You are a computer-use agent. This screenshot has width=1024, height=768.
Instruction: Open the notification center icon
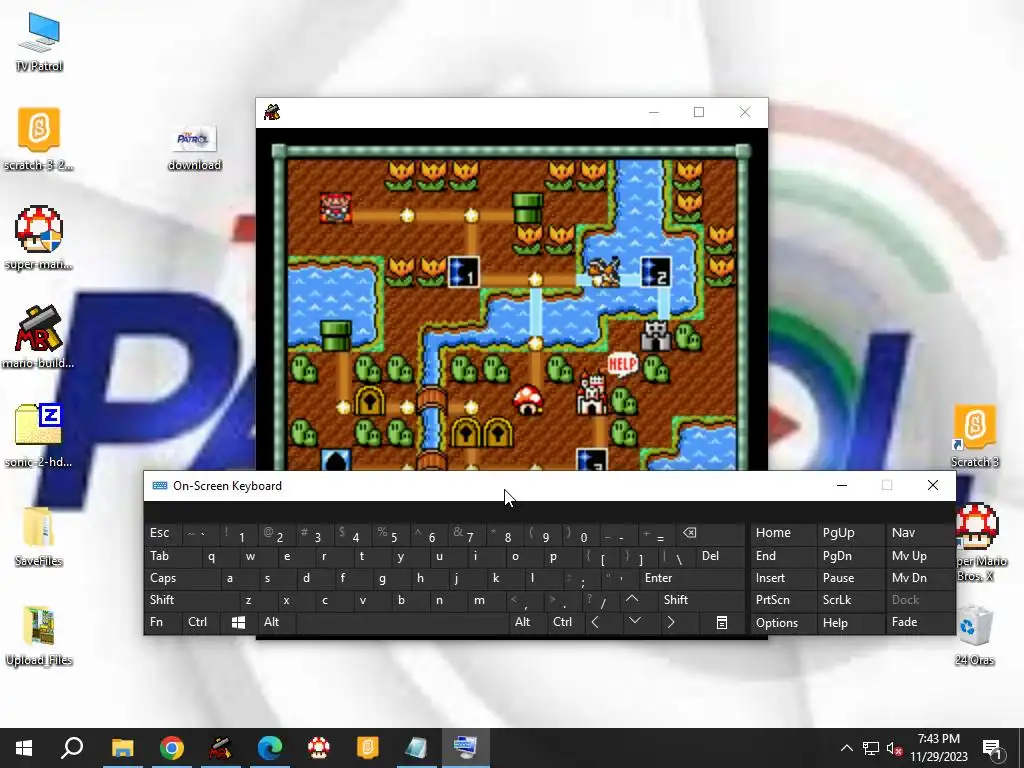[991, 748]
